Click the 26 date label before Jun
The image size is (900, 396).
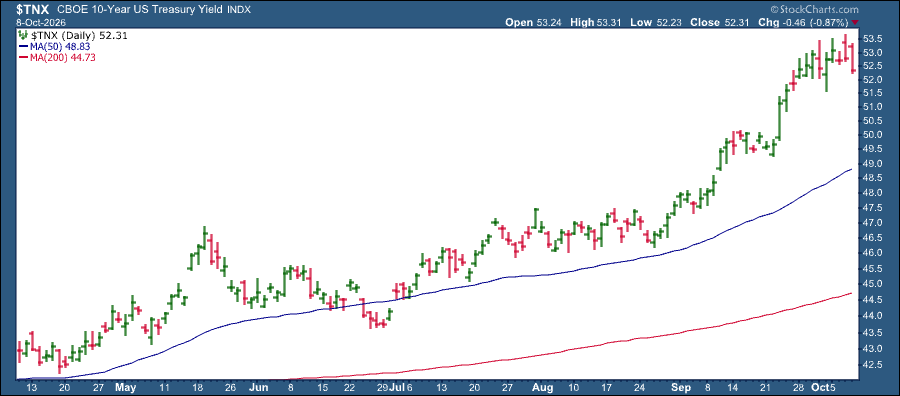231,387
